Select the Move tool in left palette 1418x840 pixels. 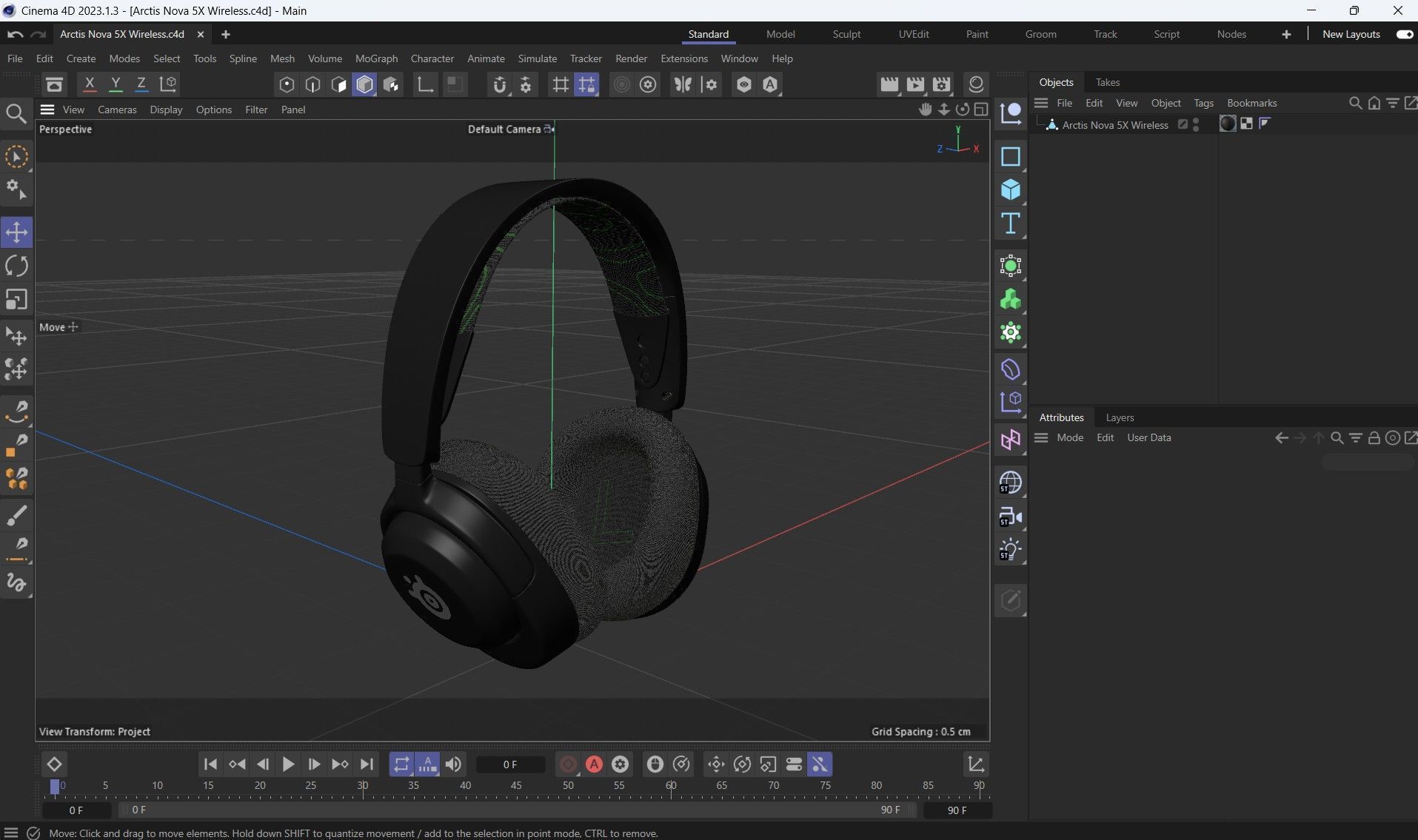click(x=16, y=232)
